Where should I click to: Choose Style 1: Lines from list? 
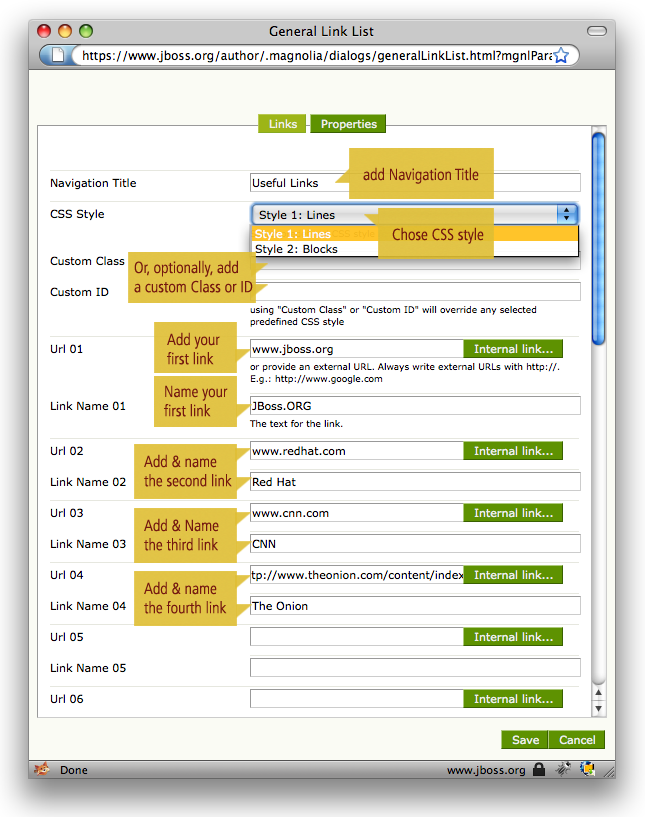(x=294, y=234)
